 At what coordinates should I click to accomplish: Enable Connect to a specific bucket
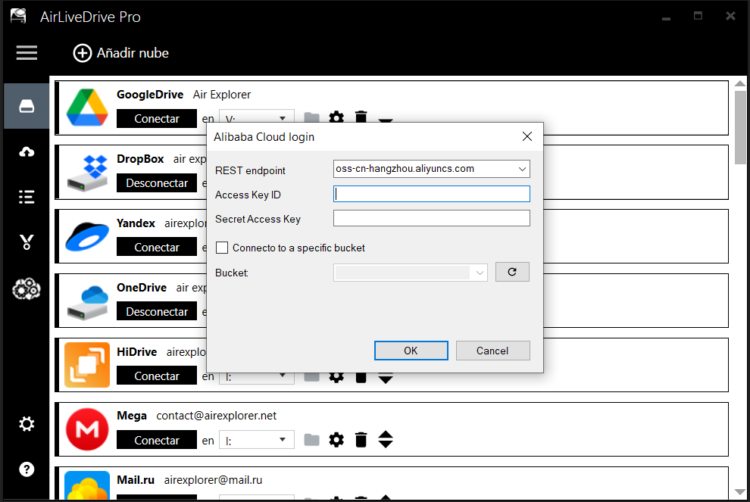(x=223, y=247)
